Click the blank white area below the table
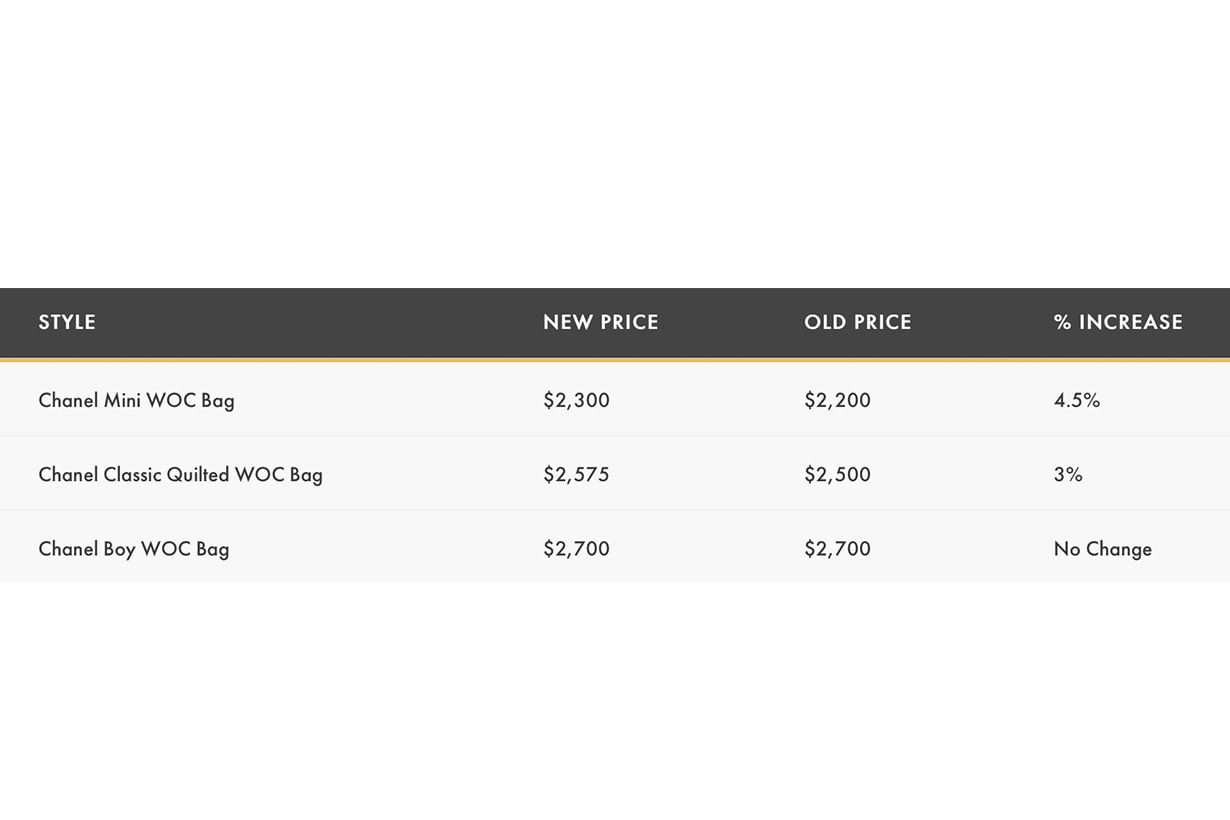This screenshot has height=820, width=1230. click(615, 700)
